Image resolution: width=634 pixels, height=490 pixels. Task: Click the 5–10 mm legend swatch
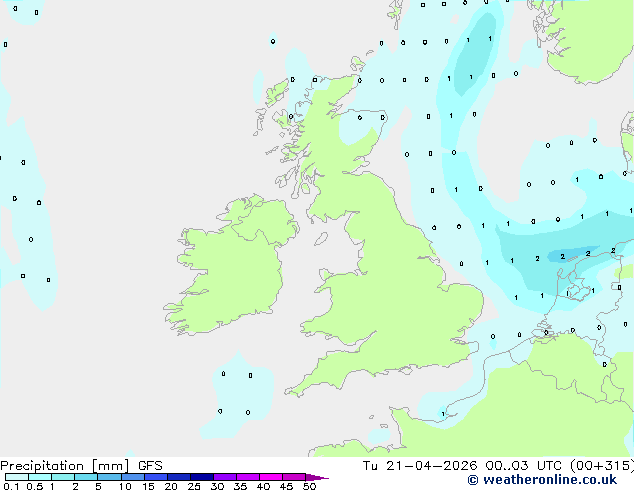109,477
